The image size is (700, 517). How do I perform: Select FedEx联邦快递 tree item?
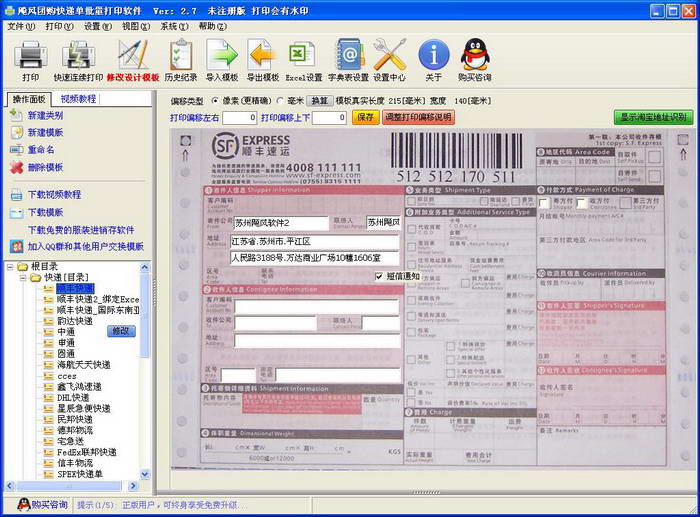click(x=87, y=452)
